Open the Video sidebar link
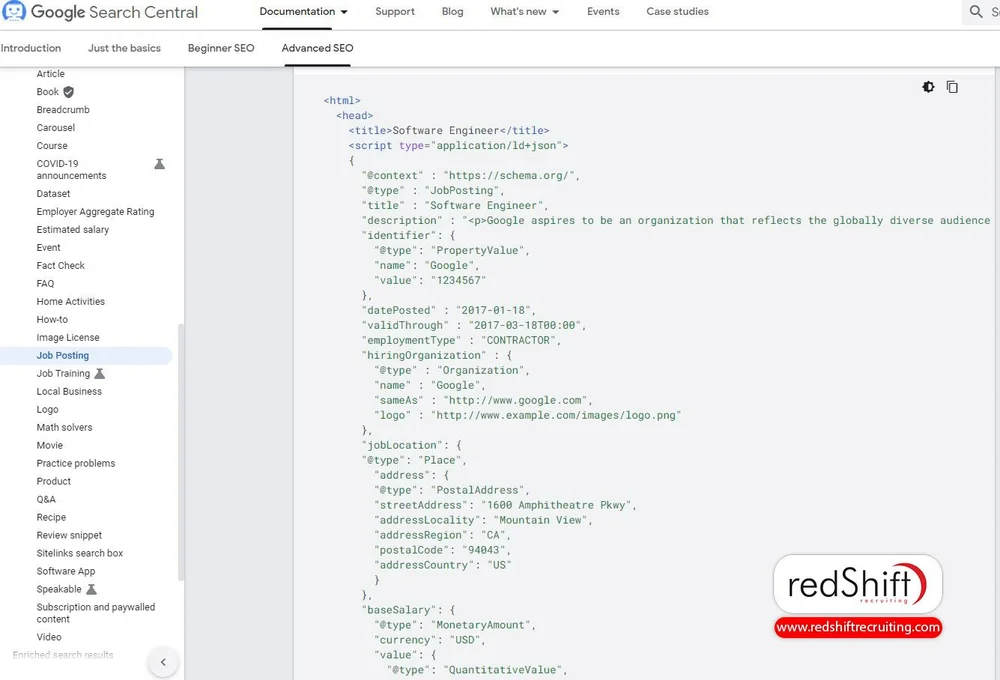This screenshot has width=1000, height=680. 49,637
